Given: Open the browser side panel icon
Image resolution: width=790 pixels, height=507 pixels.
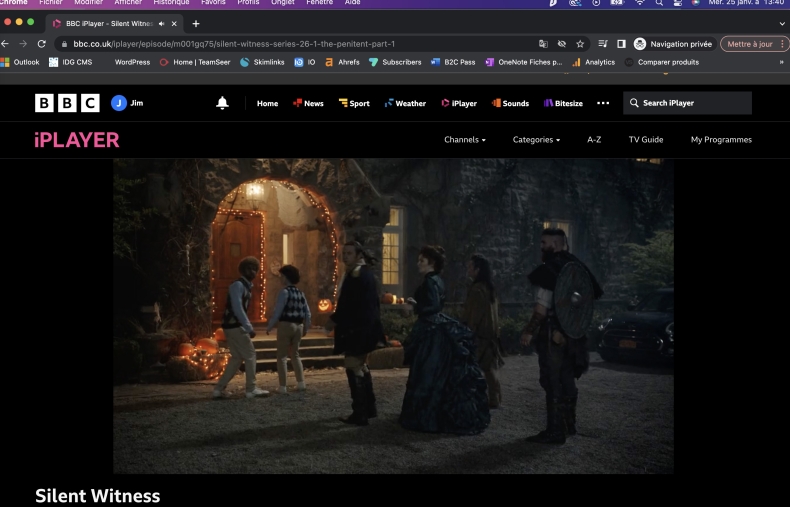Looking at the screenshot, I should pyautogui.click(x=621, y=44).
